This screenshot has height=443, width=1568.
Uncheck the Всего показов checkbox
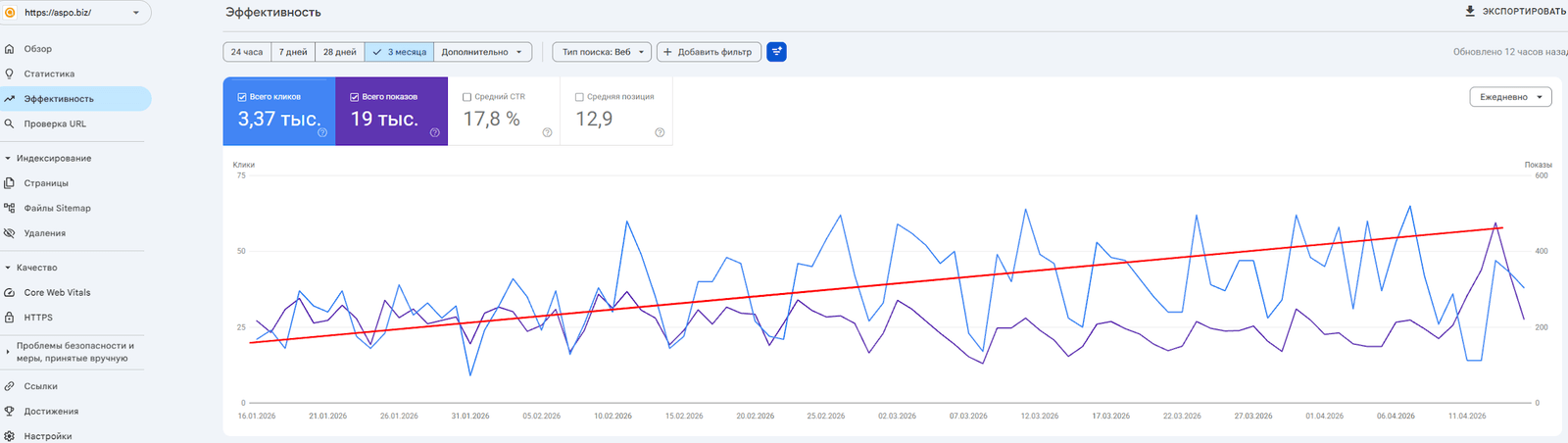[355, 97]
